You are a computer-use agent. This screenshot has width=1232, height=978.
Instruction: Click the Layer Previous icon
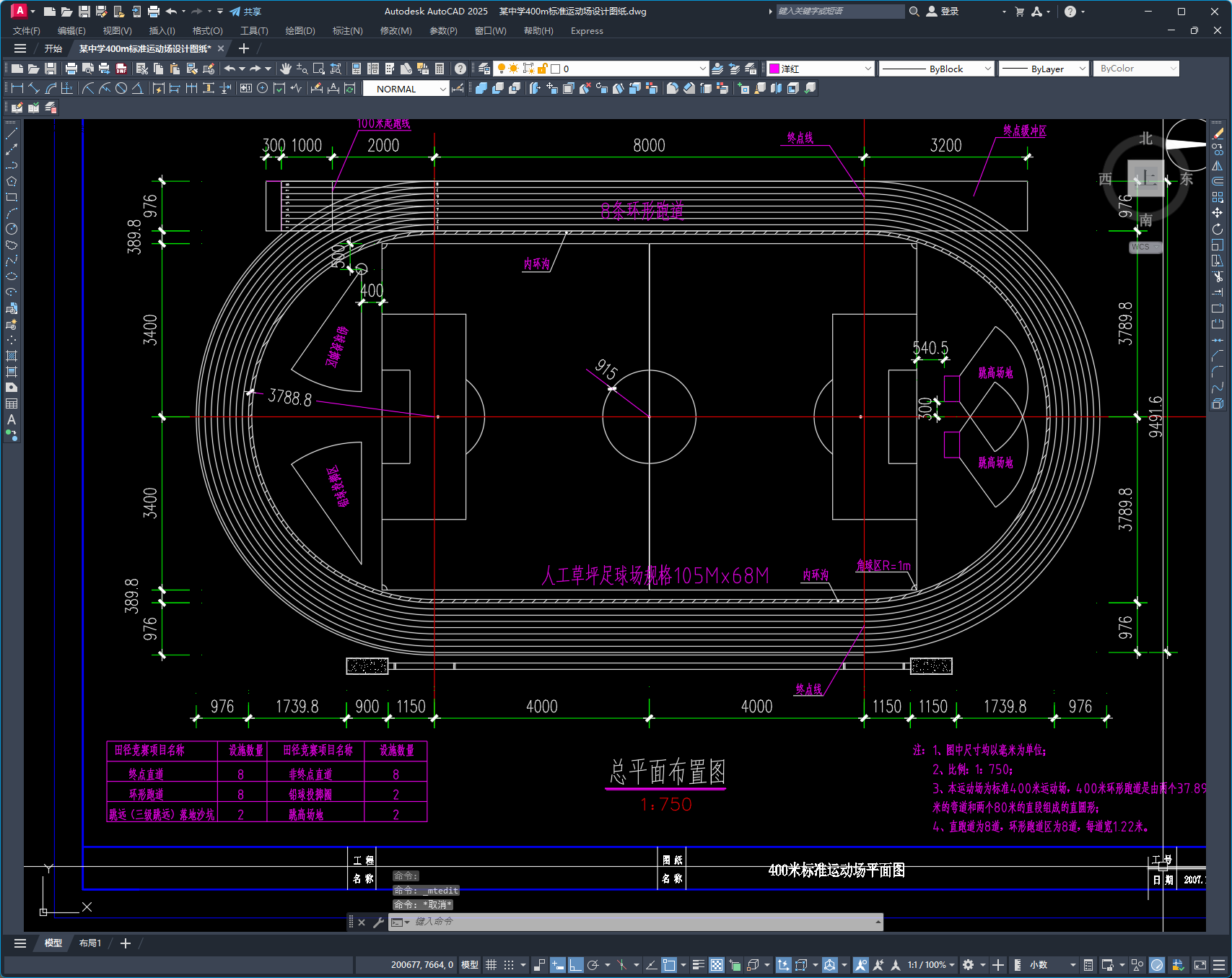click(x=735, y=69)
